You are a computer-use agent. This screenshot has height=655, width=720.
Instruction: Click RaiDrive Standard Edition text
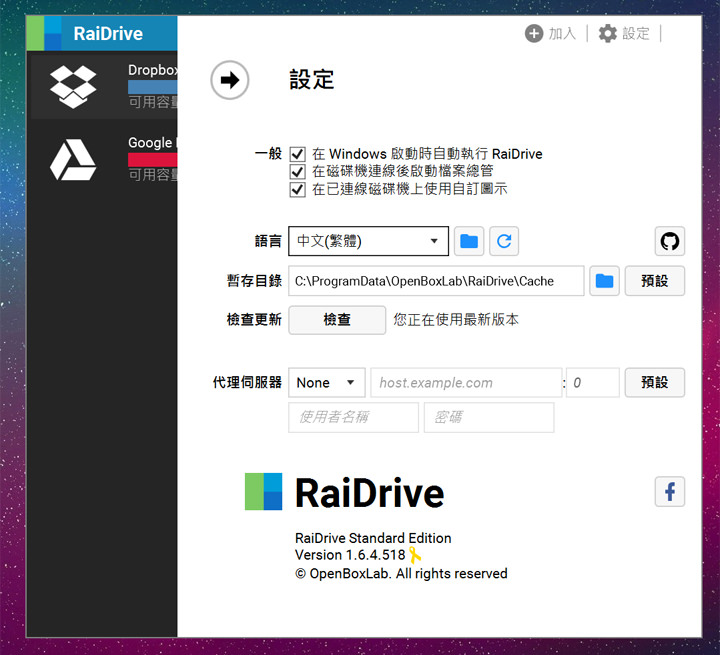373,538
